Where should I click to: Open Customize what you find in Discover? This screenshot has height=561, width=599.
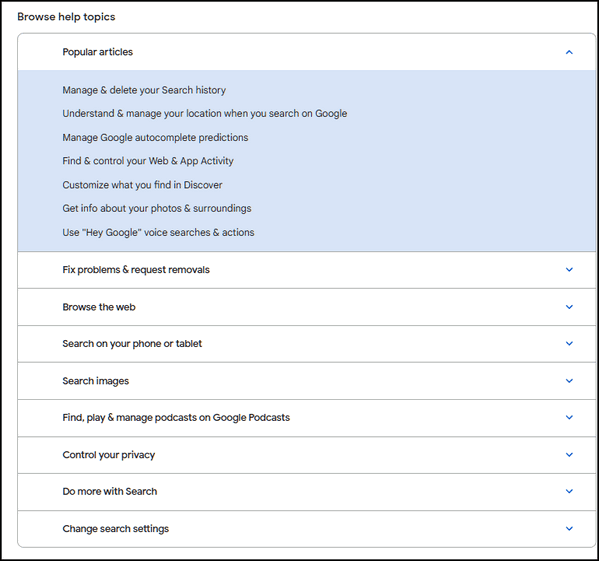[x=142, y=185]
